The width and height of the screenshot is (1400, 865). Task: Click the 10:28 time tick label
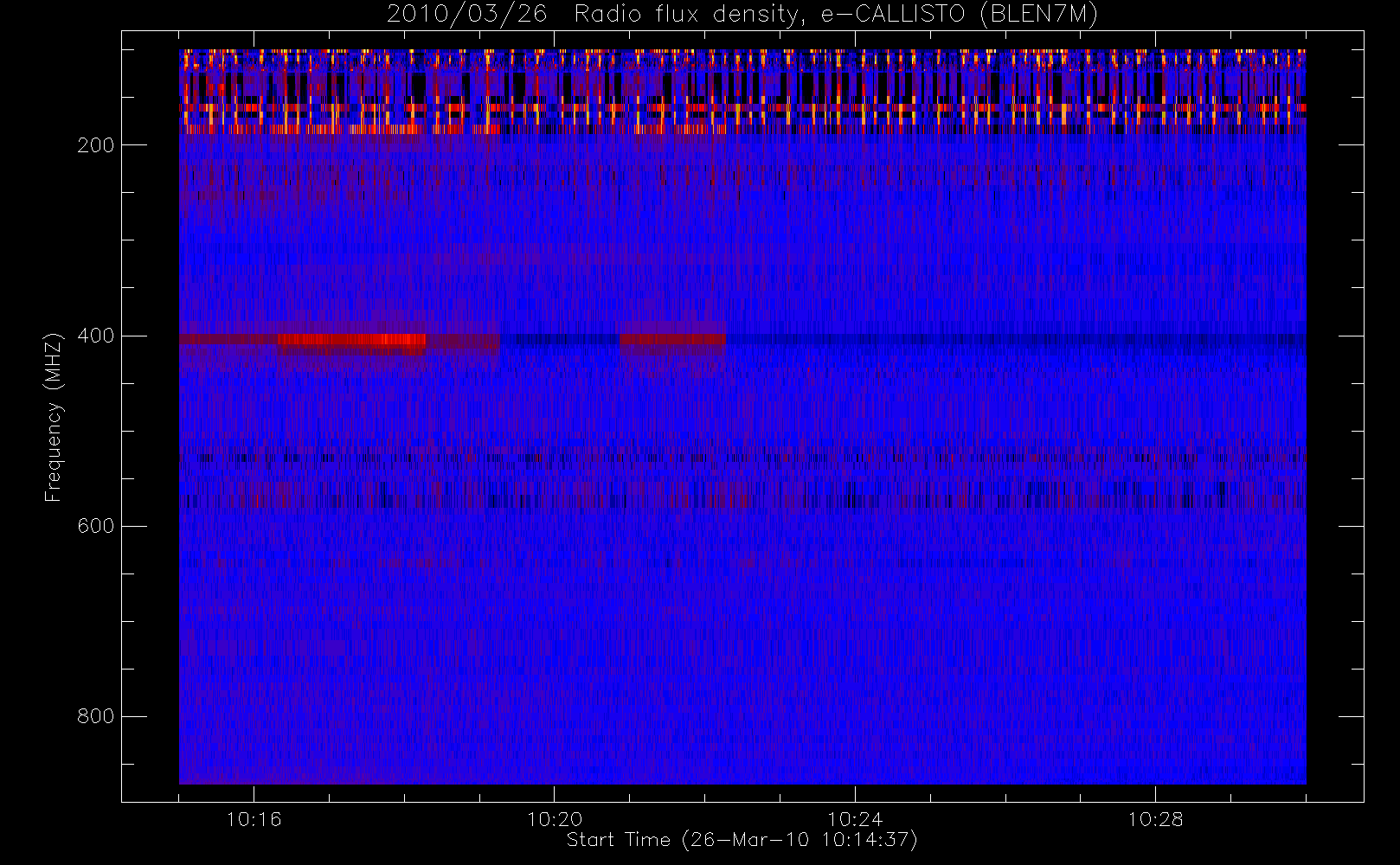(1155, 819)
